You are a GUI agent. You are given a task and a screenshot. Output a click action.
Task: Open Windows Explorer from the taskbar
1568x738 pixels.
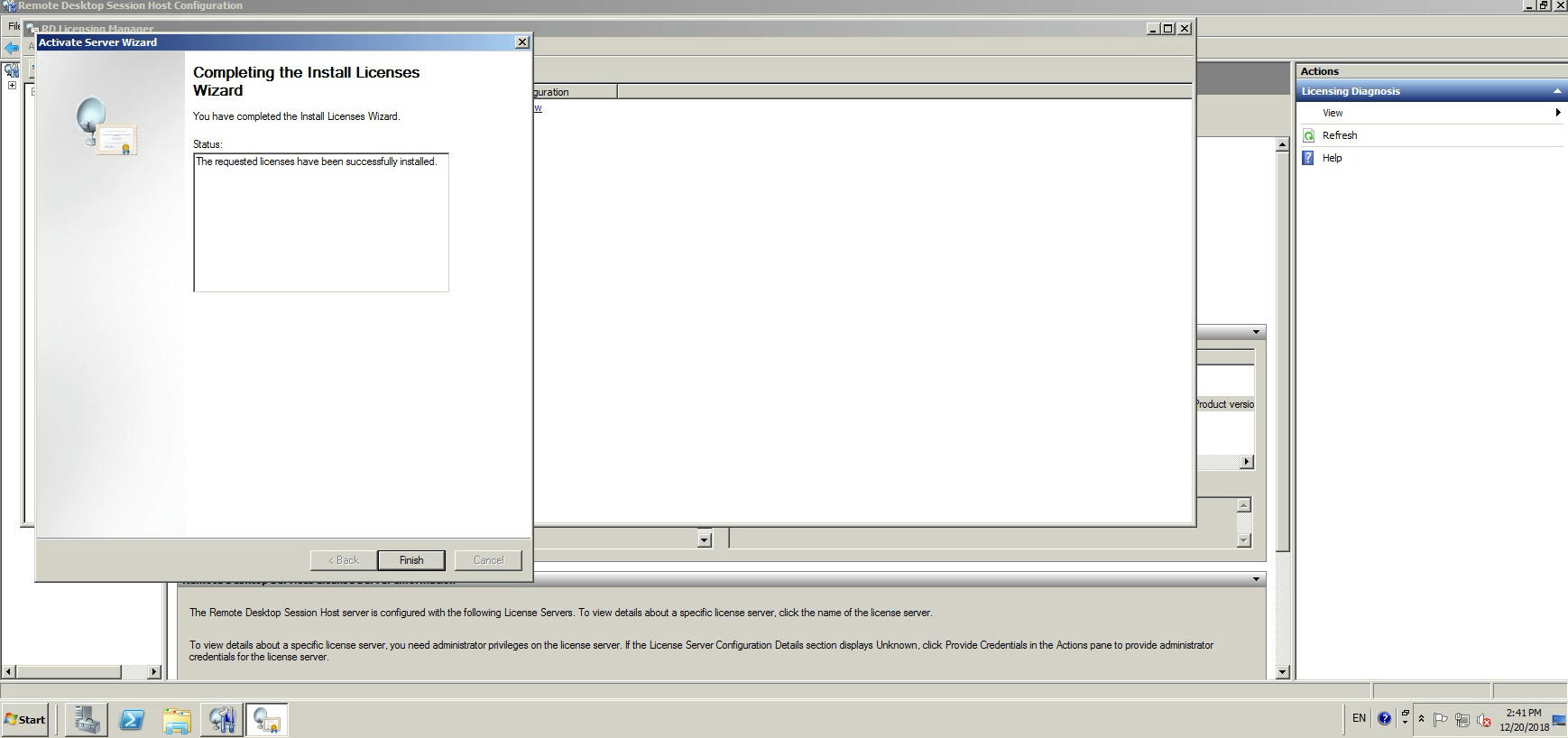pyautogui.click(x=177, y=719)
